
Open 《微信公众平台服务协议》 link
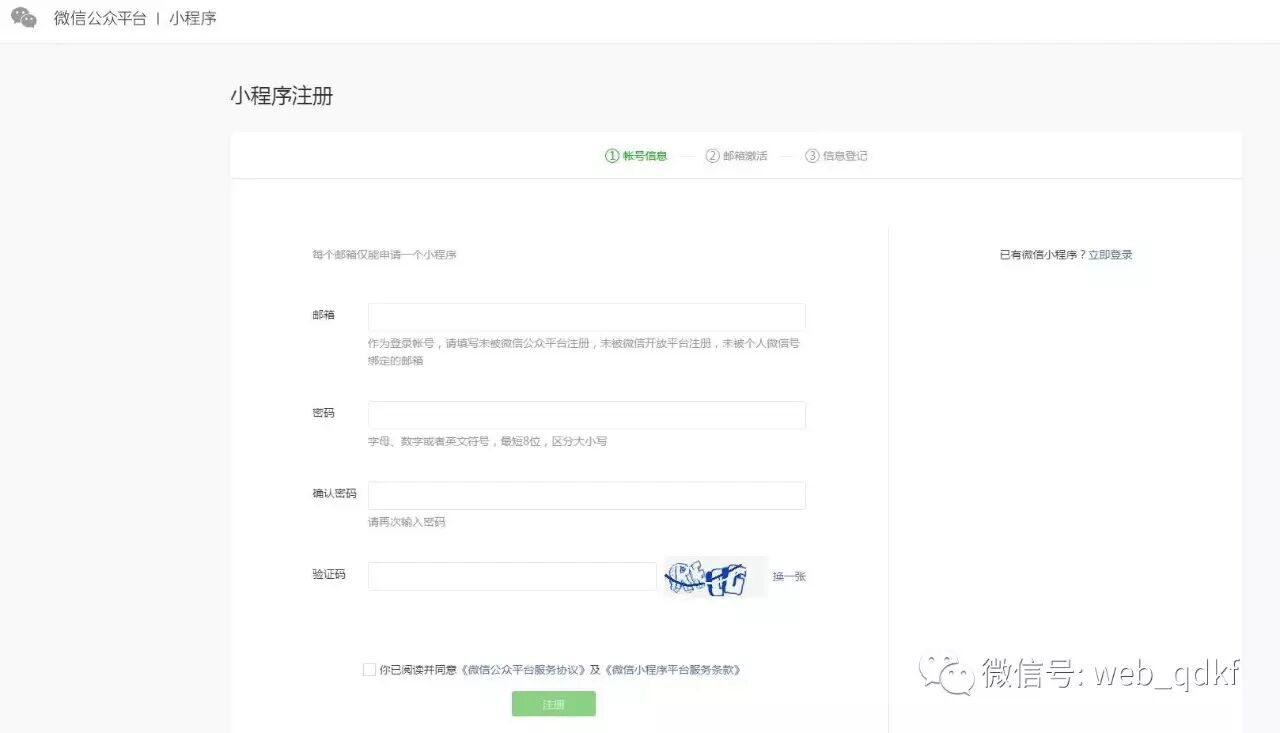click(522, 670)
